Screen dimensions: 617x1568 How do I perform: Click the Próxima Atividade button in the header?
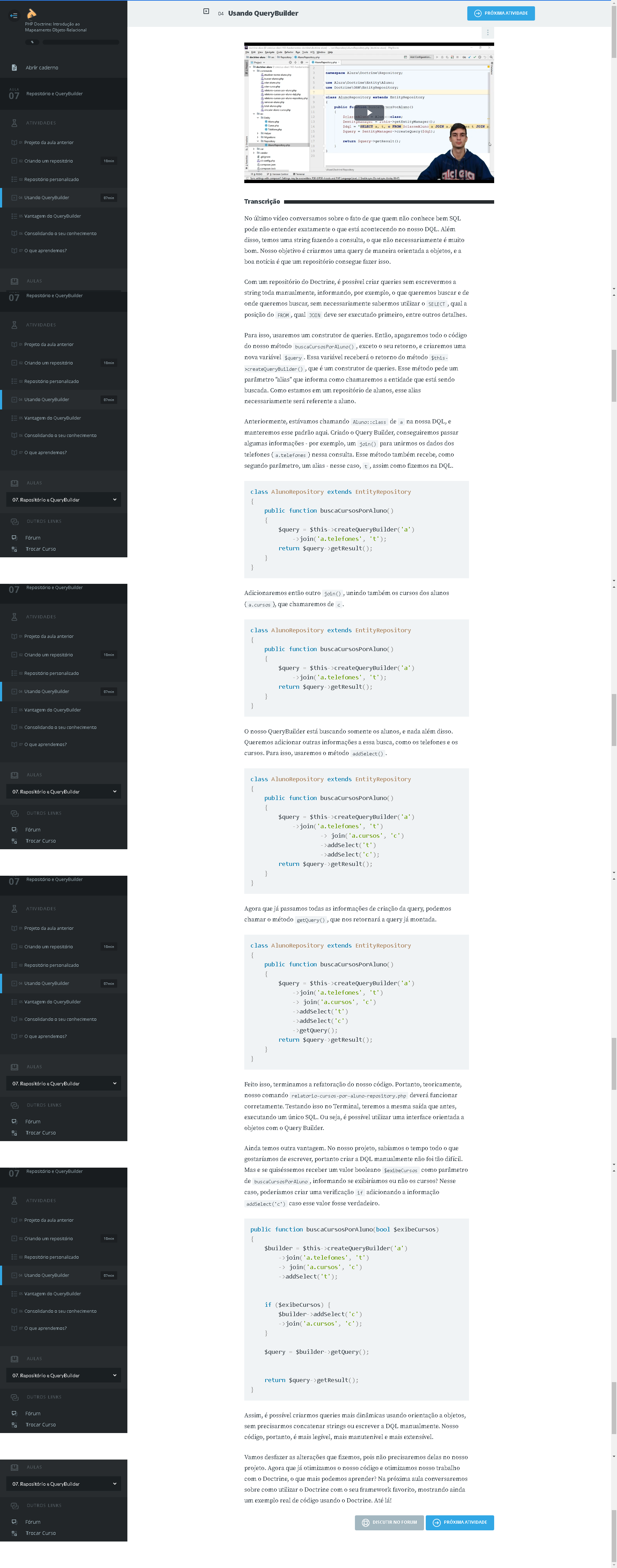[501, 13]
